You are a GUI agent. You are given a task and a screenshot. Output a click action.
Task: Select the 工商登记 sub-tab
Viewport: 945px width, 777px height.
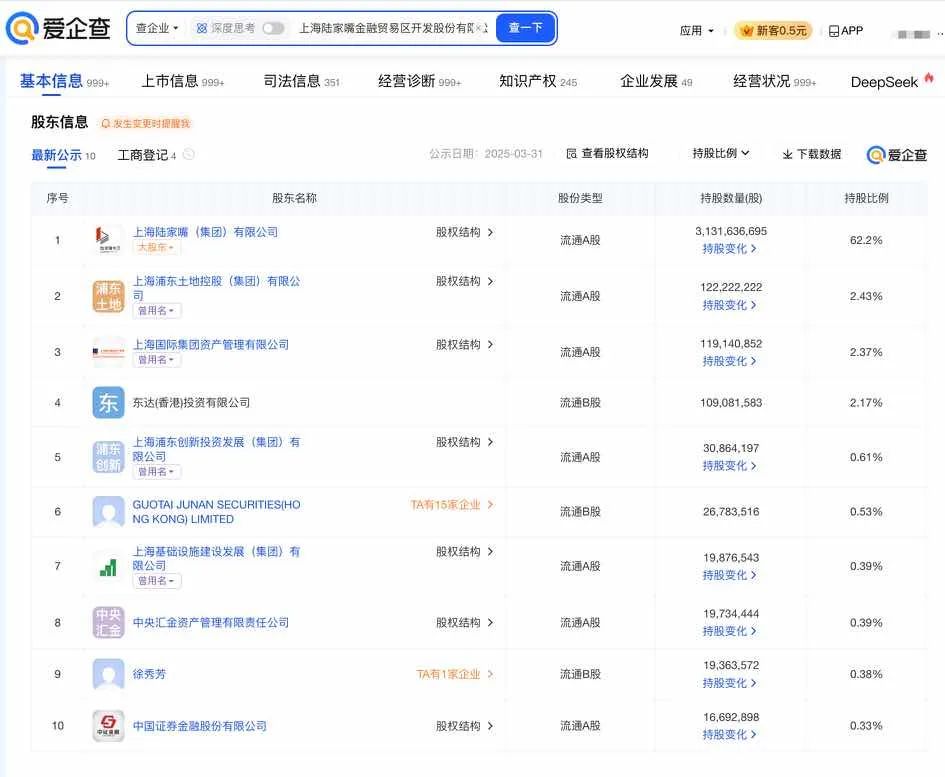(x=146, y=156)
